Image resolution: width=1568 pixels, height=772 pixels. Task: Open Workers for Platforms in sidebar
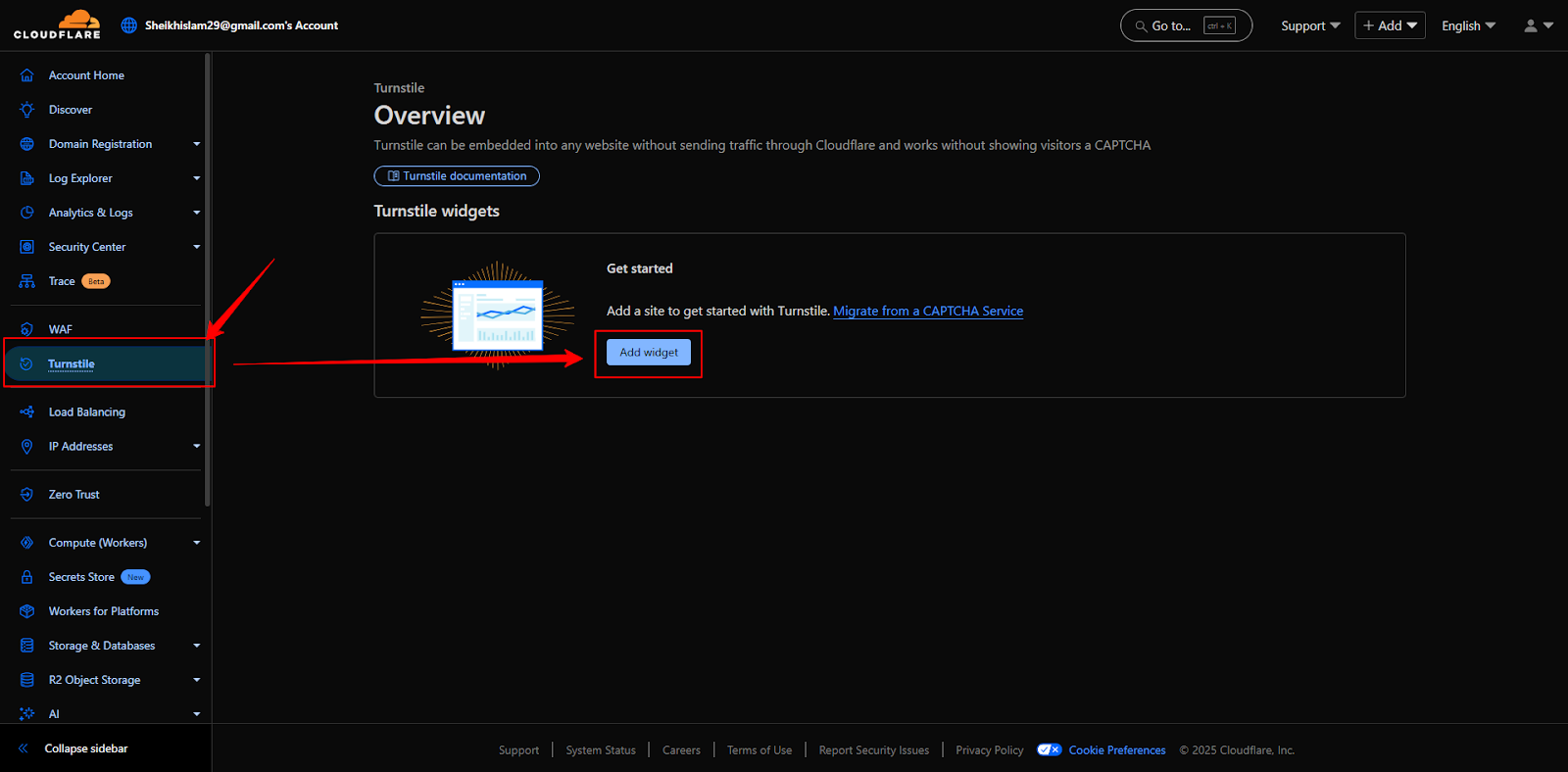[x=104, y=611]
